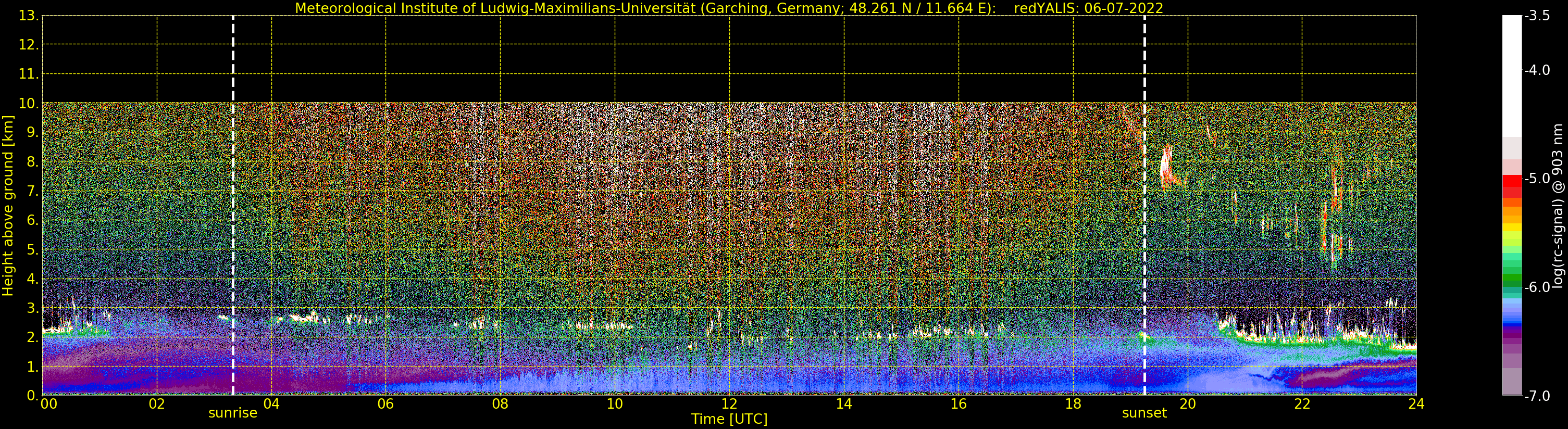Viewport: 1568px width, 429px height.
Task: Click the x-axis tick label '04'
Action: (271, 403)
